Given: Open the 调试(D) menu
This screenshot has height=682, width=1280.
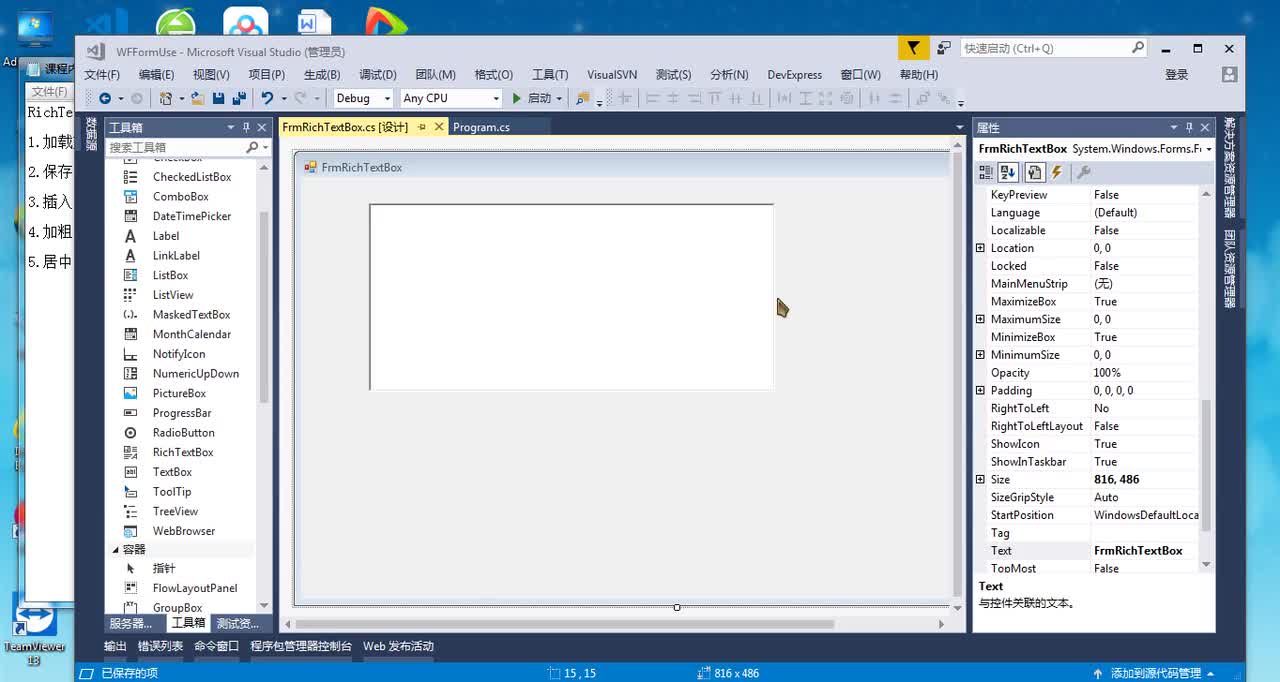Looking at the screenshot, I should point(378,74).
